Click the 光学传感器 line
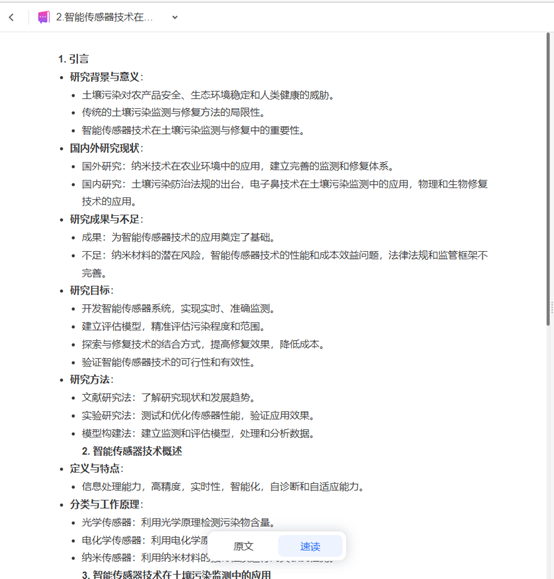Image resolution: width=554 pixels, height=579 pixels. tap(178, 523)
